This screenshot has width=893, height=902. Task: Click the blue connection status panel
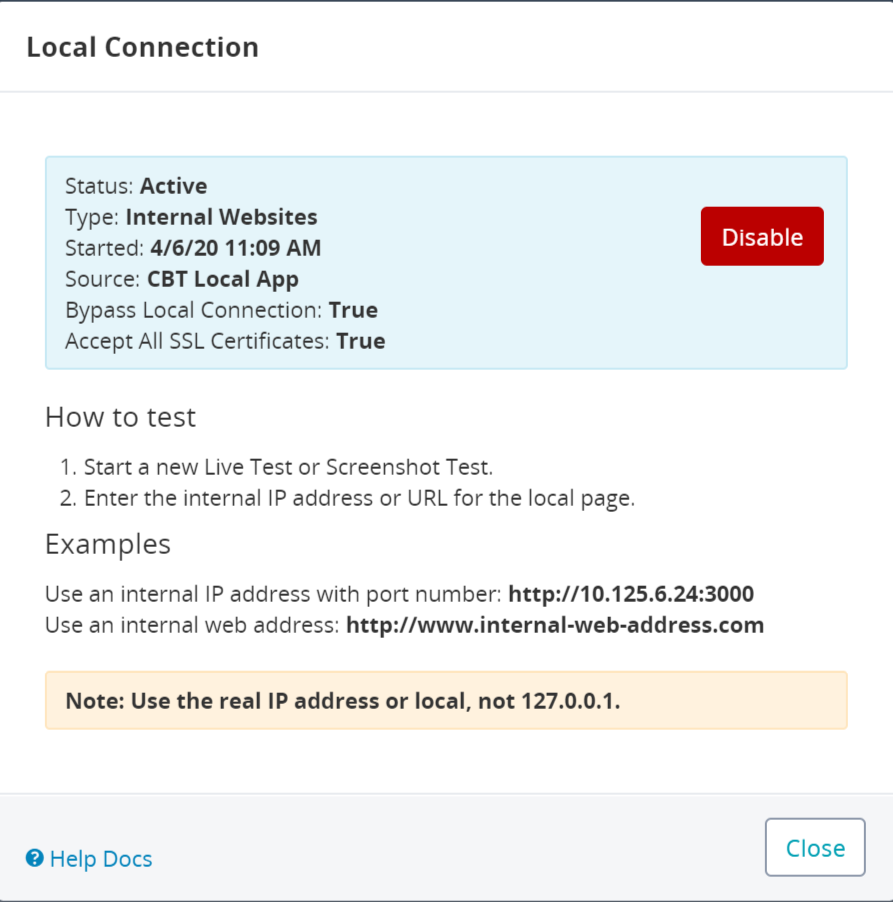click(x=446, y=263)
